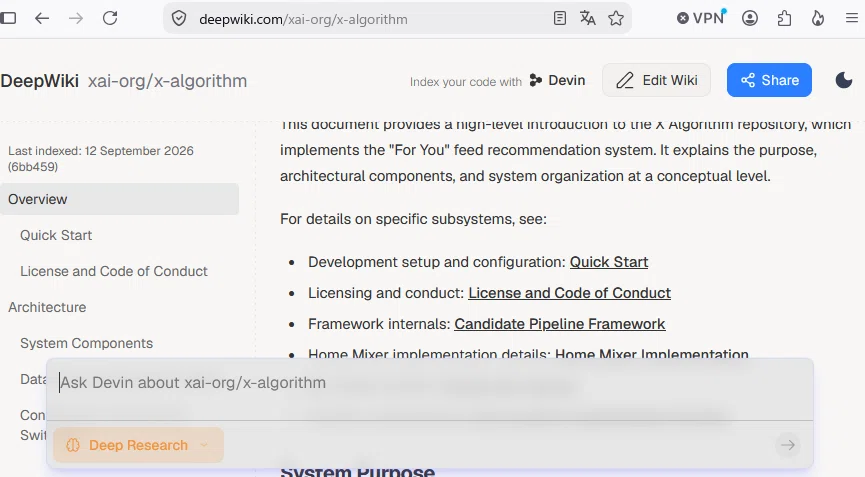Submit question with the arrow send button

pos(788,445)
